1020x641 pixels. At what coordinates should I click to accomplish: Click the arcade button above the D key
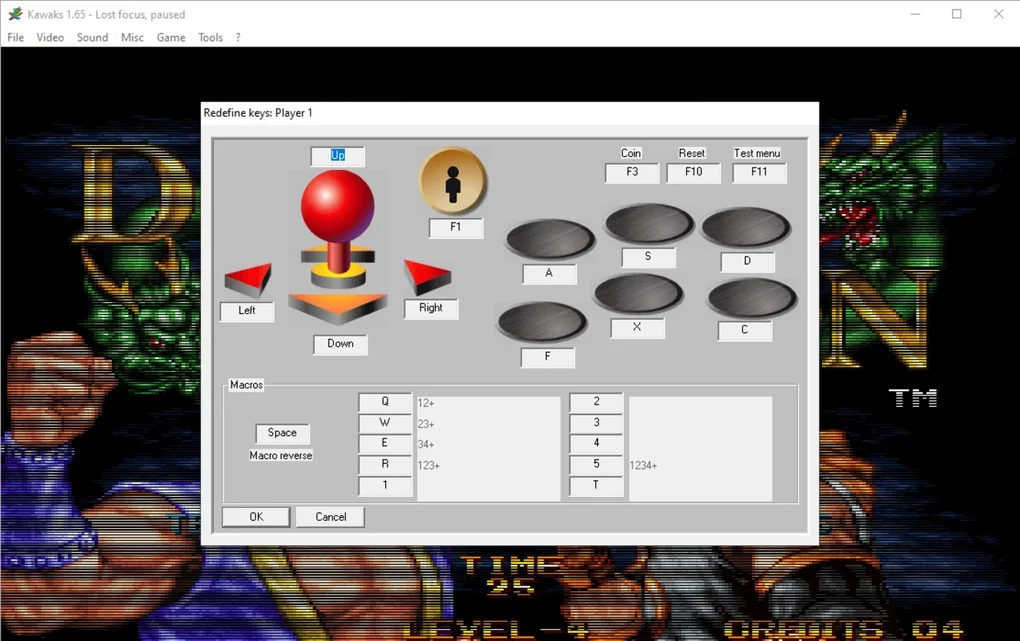click(746, 228)
